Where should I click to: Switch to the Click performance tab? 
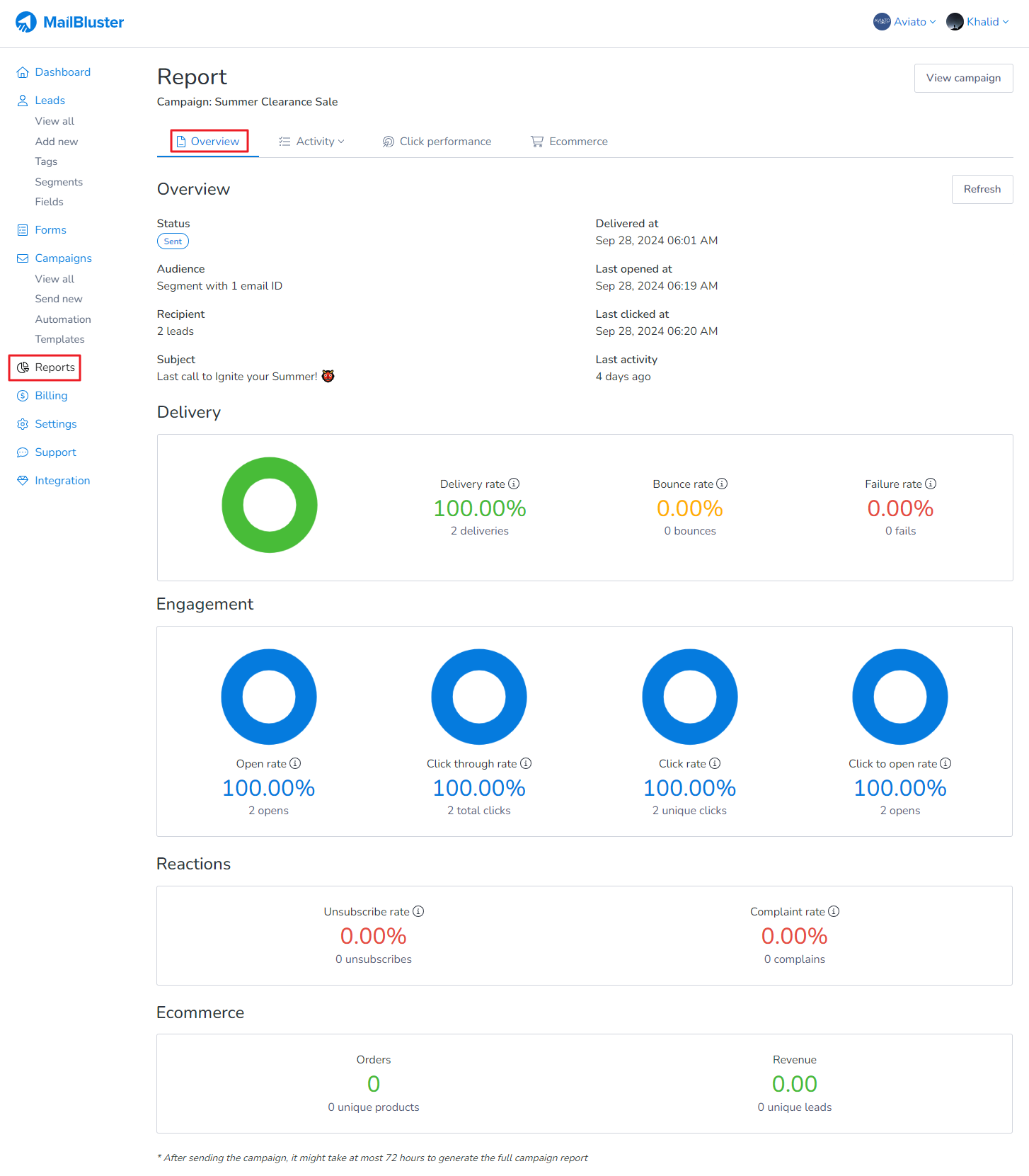click(x=437, y=142)
